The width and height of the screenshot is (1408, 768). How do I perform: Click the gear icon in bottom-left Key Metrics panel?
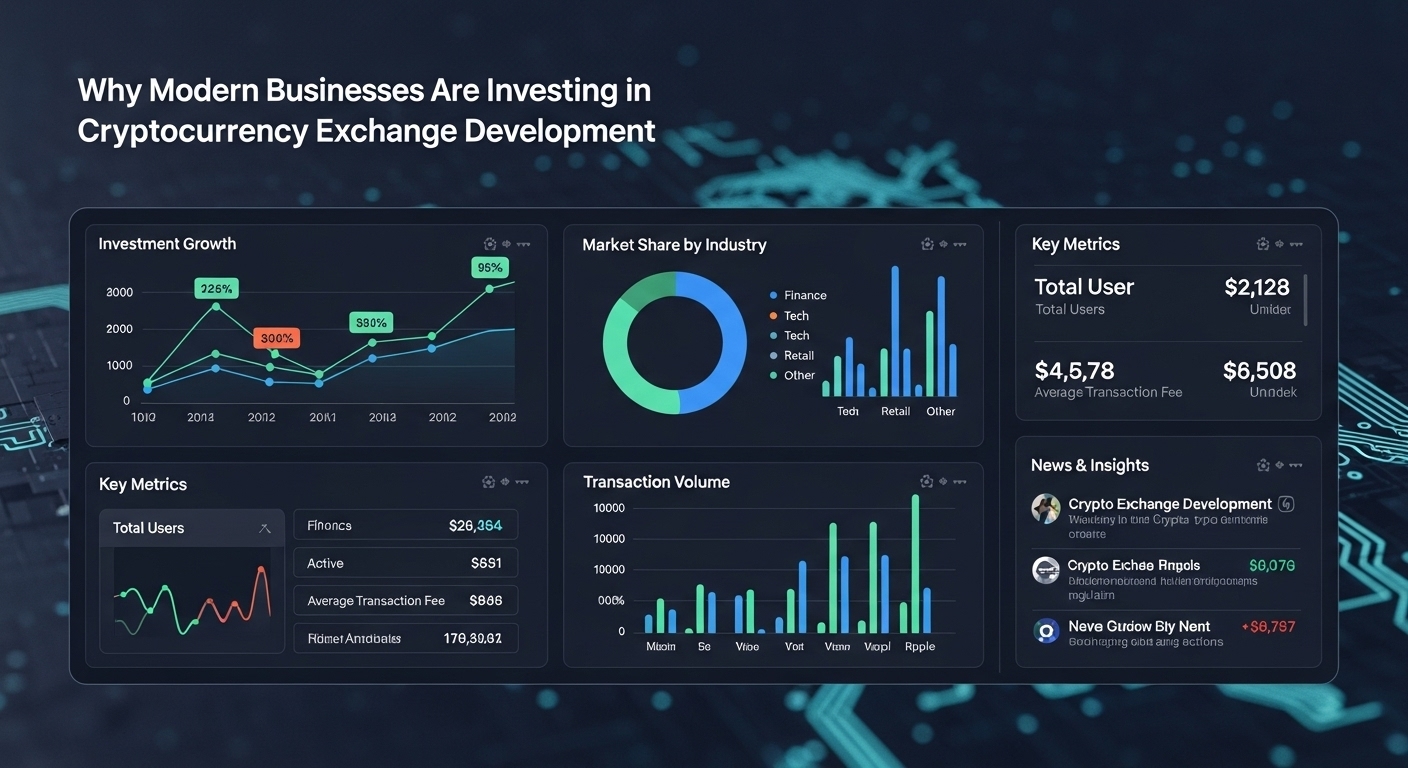tap(489, 482)
